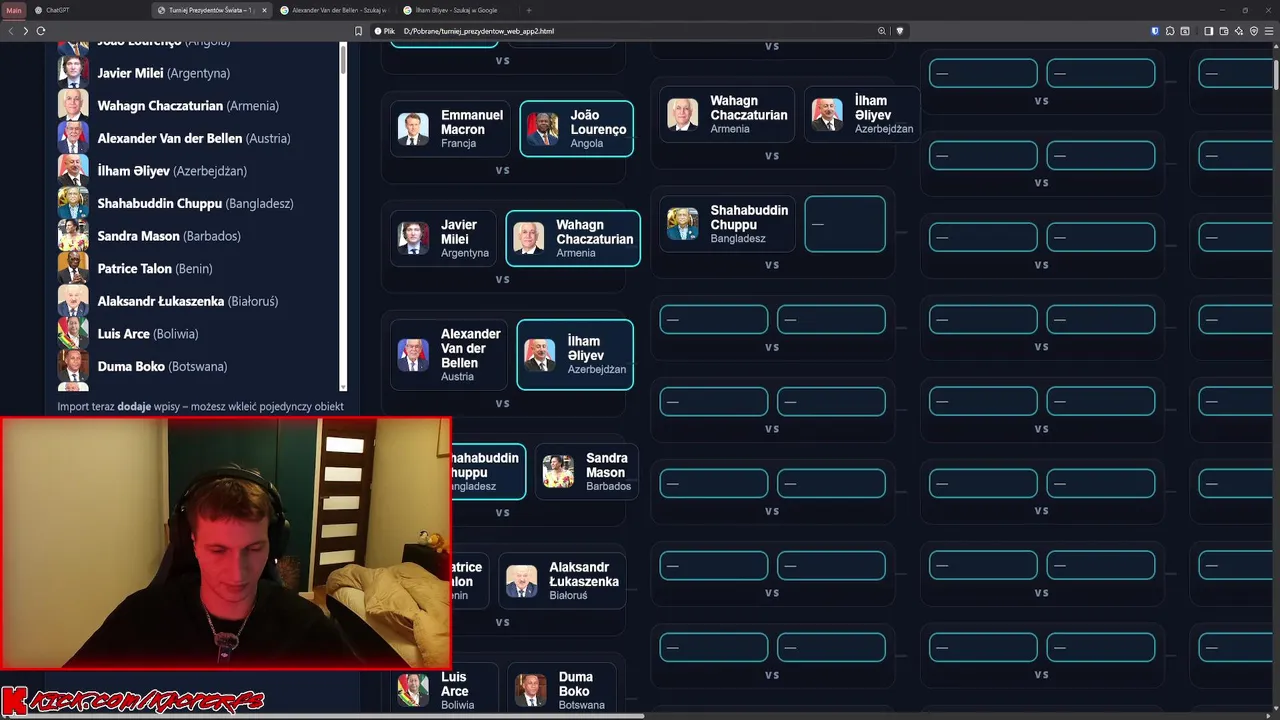
Task: Go forward in browser history
Action: pyautogui.click(x=25, y=31)
